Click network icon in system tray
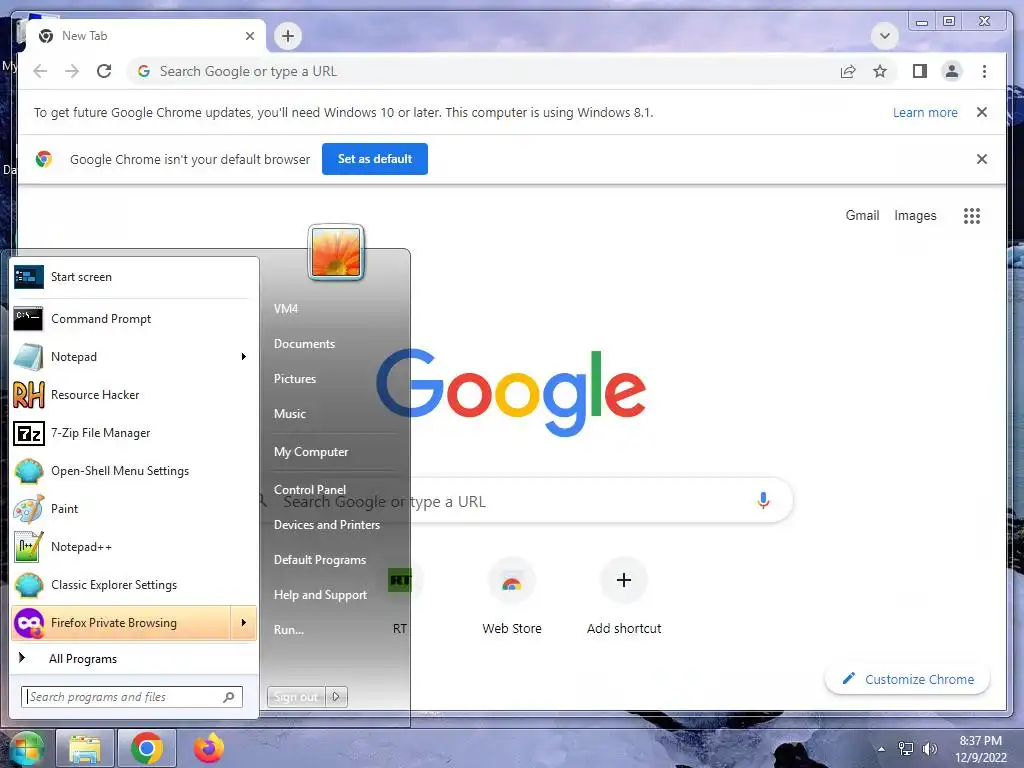 point(906,749)
